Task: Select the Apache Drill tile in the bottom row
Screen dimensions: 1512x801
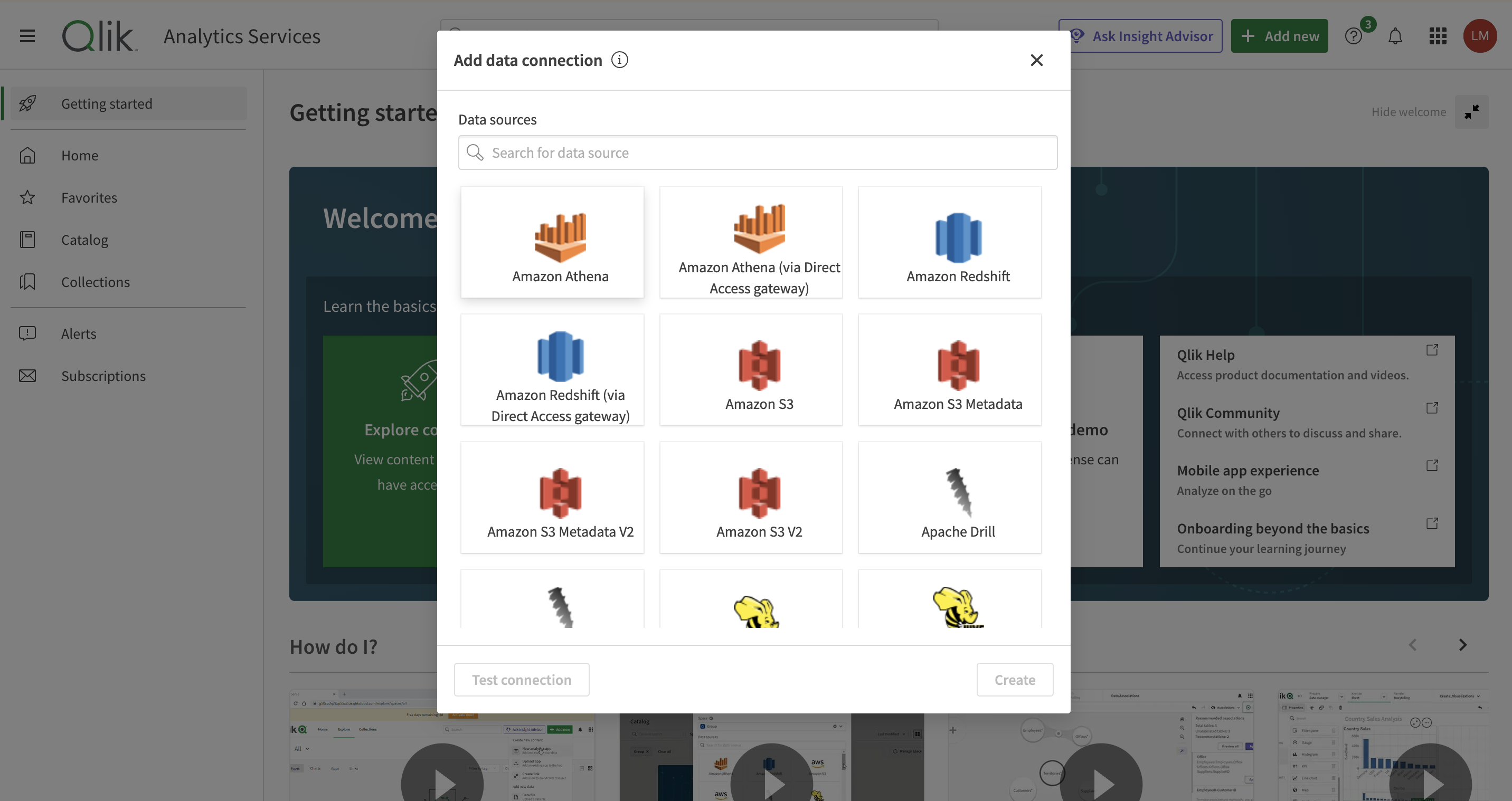Action: [x=552, y=598]
